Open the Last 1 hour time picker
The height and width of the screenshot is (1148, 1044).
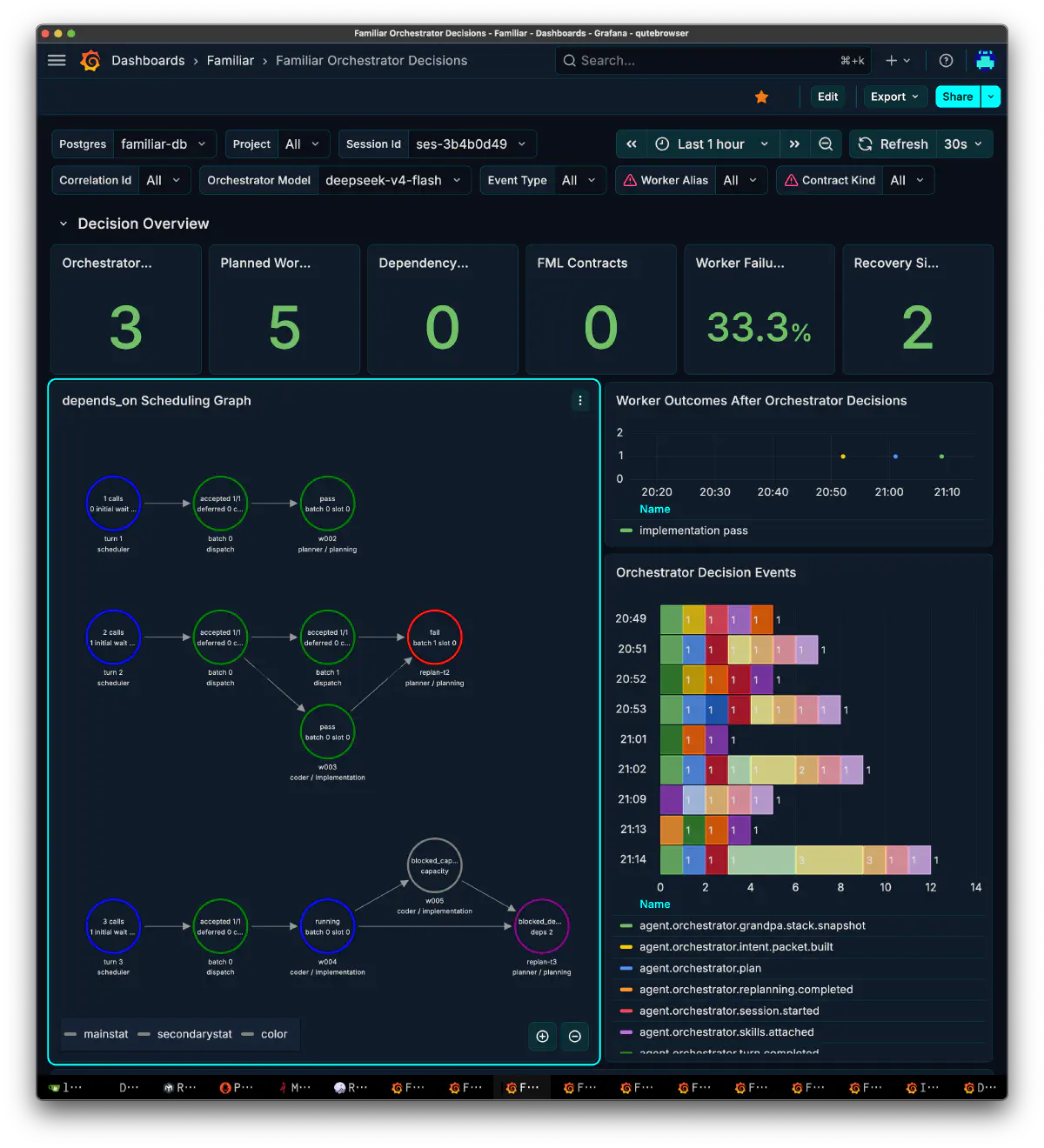coord(712,144)
